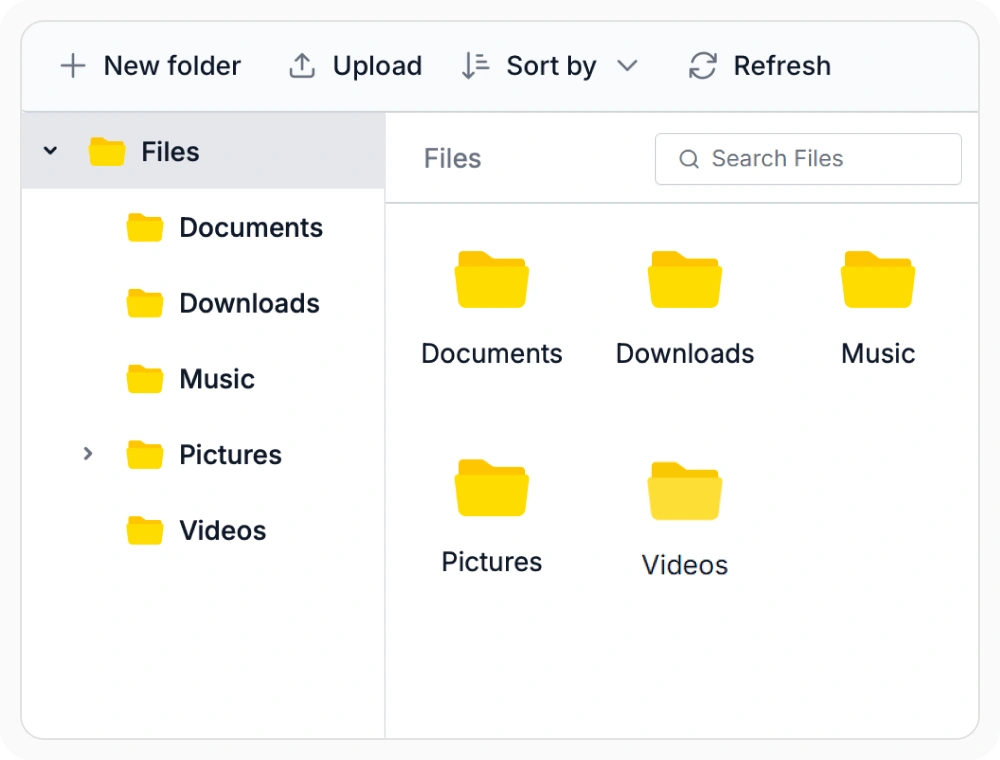This screenshot has height=760, width=1000.
Task: Click the New folder button label
Action: pyautogui.click(x=172, y=66)
